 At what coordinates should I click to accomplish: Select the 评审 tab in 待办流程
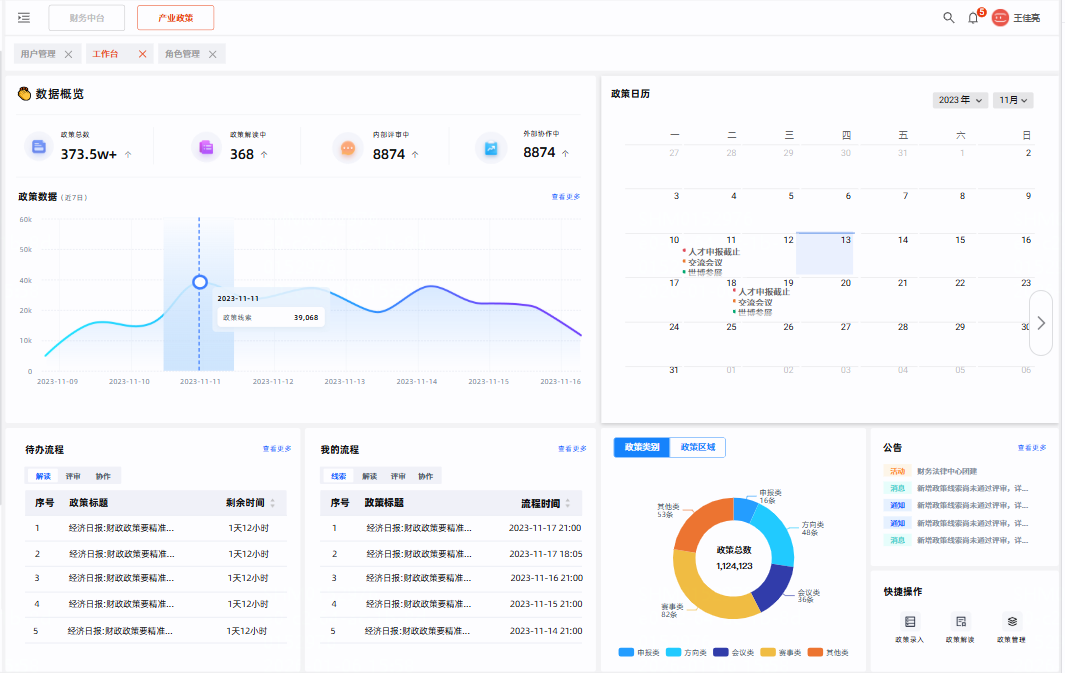[x=74, y=476]
